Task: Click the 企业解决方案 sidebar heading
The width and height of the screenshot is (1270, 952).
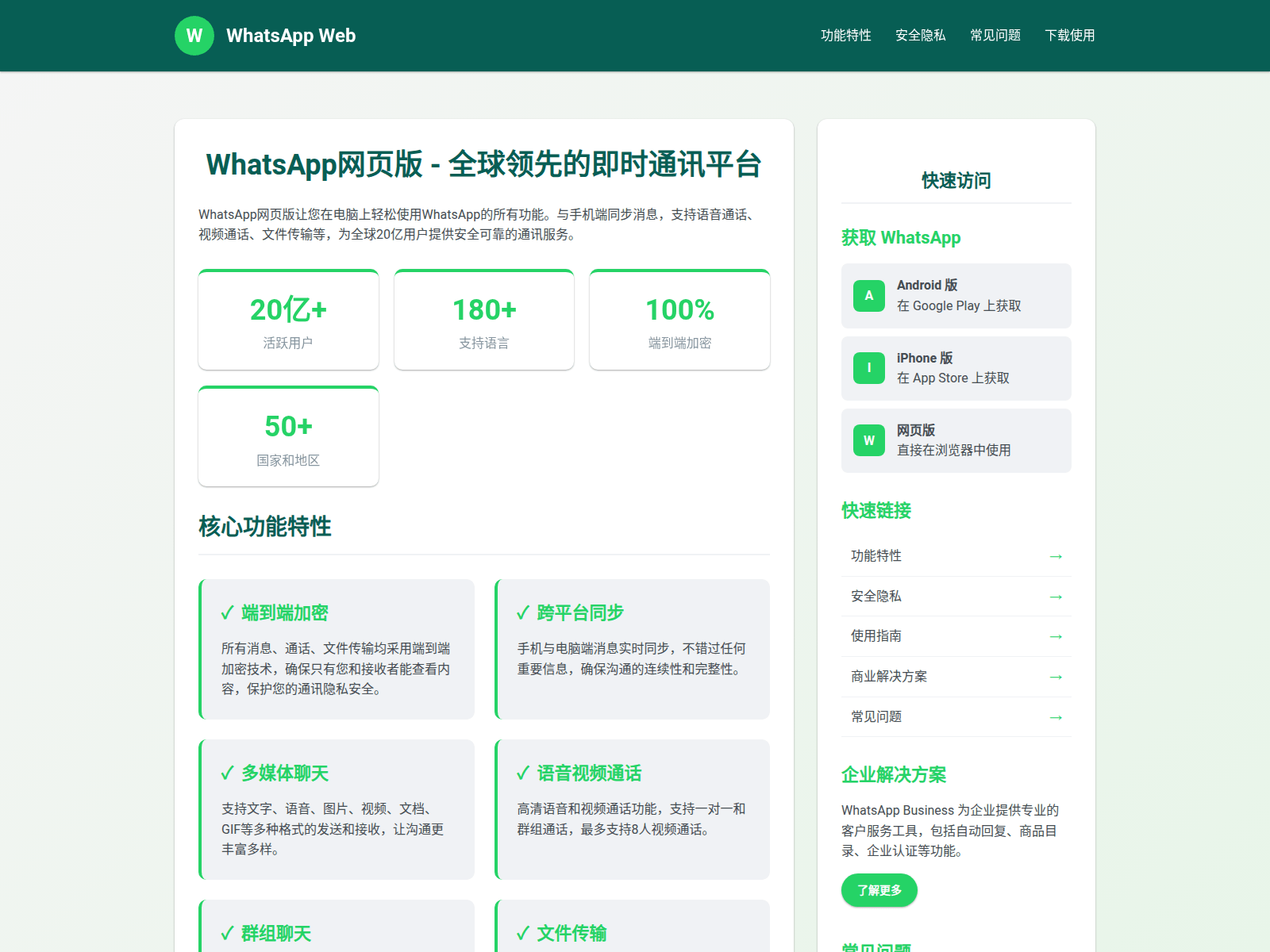Action: [894, 775]
